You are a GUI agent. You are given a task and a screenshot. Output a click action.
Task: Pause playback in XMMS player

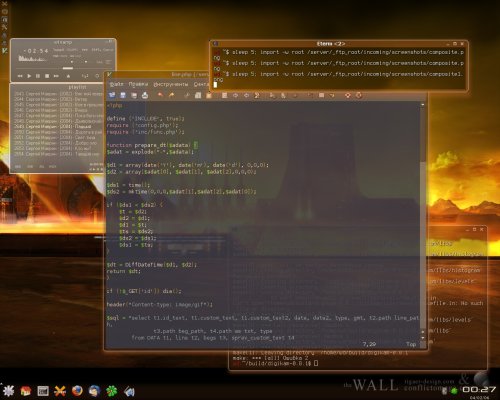(38, 76)
